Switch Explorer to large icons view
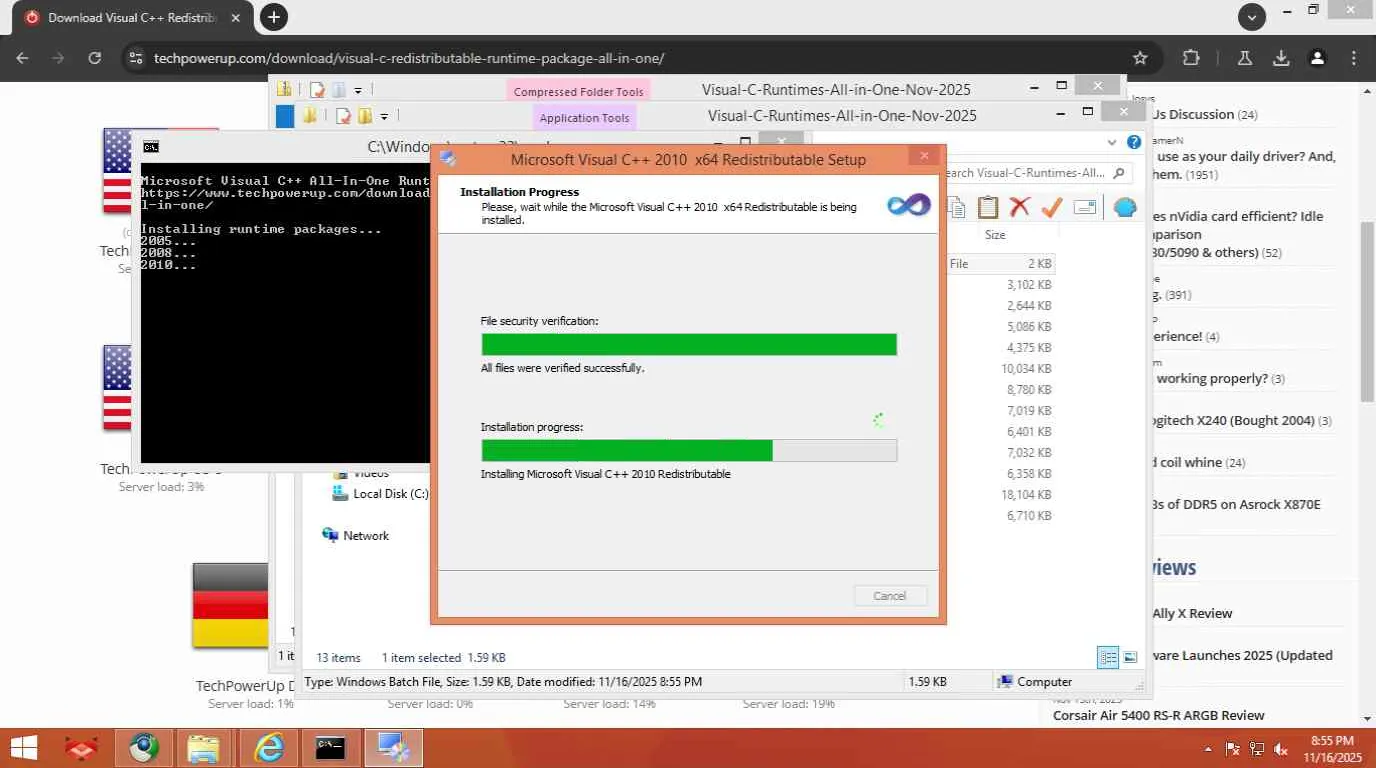Image resolution: width=1376 pixels, height=768 pixels. 1130,657
